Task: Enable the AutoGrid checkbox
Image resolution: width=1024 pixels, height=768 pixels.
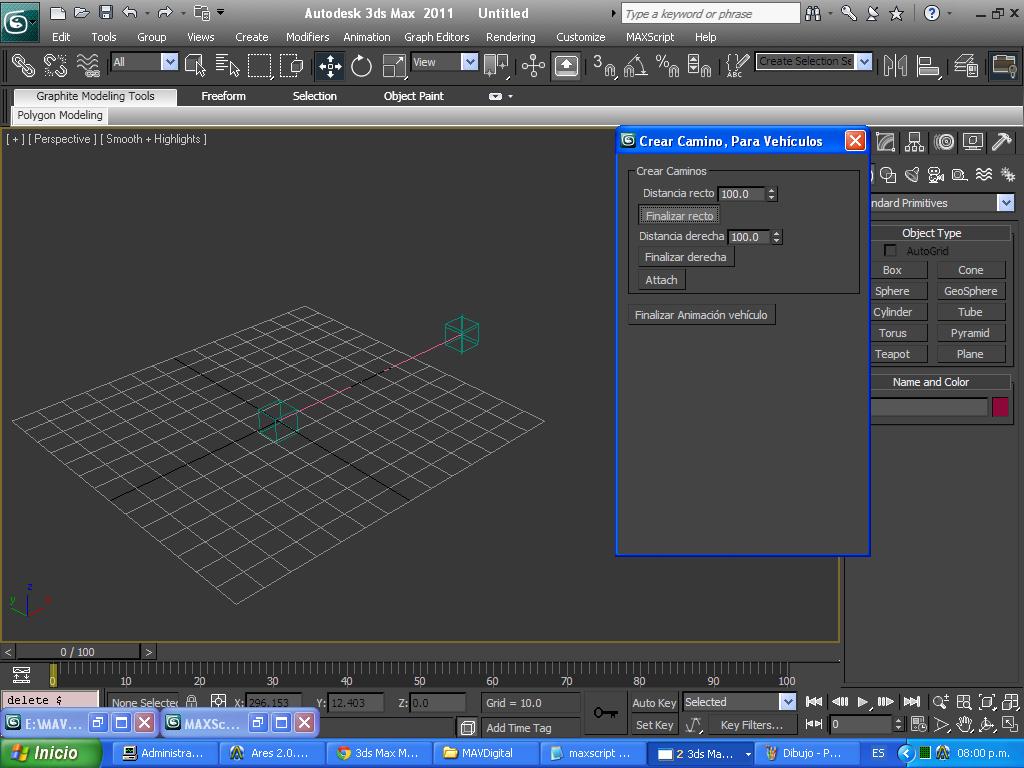Action: coord(890,251)
